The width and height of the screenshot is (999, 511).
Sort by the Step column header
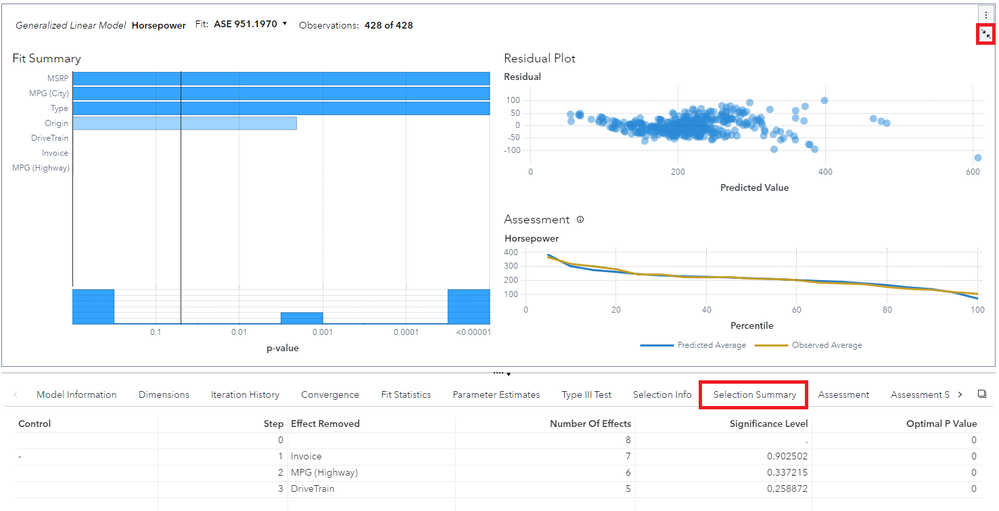(273, 424)
